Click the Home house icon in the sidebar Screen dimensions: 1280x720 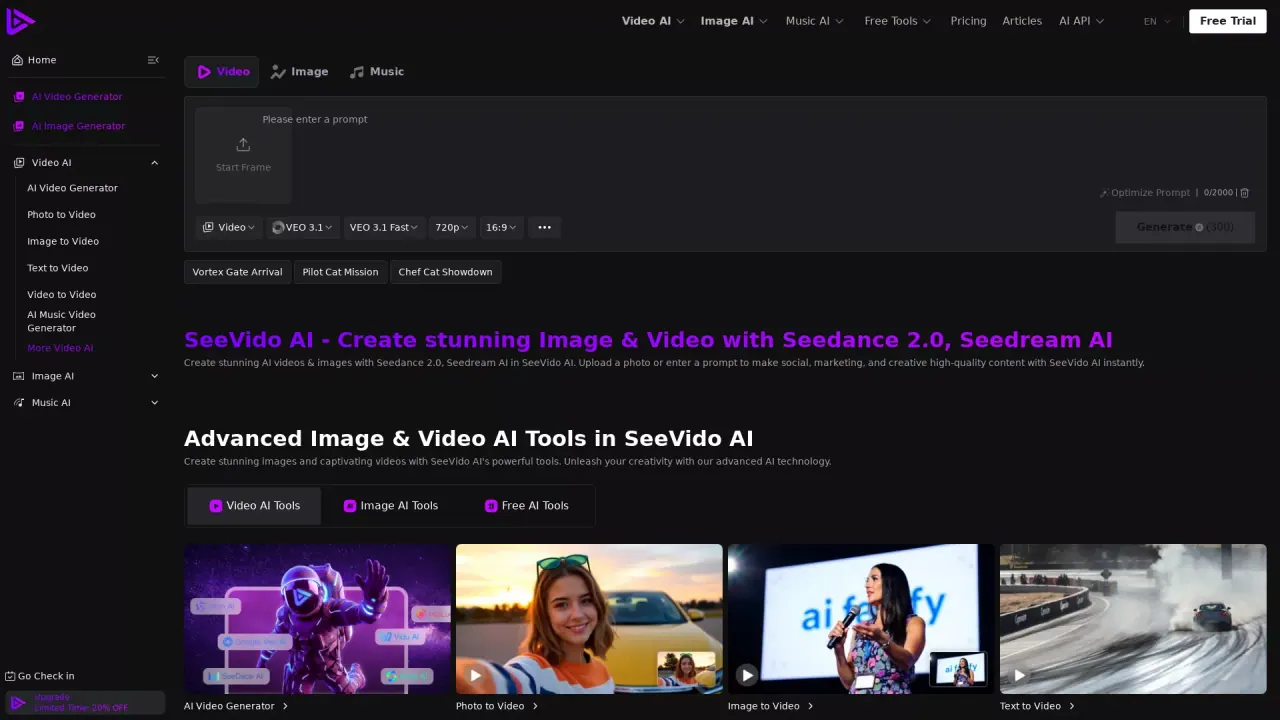(x=17, y=60)
